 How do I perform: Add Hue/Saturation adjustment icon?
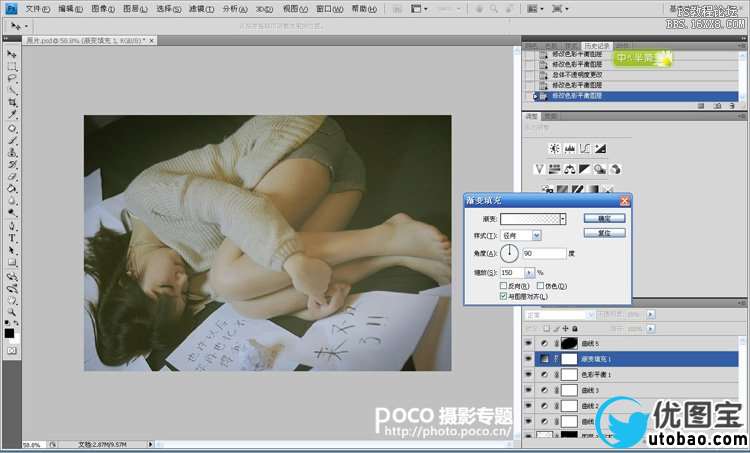(554, 169)
